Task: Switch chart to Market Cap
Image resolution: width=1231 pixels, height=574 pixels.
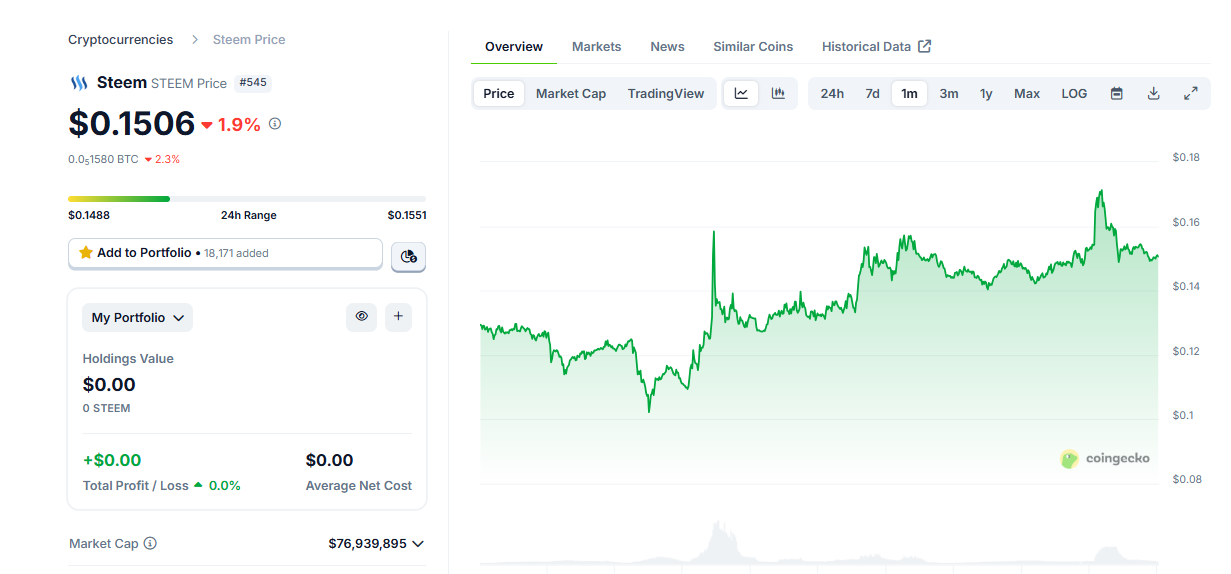Action: pos(571,93)
